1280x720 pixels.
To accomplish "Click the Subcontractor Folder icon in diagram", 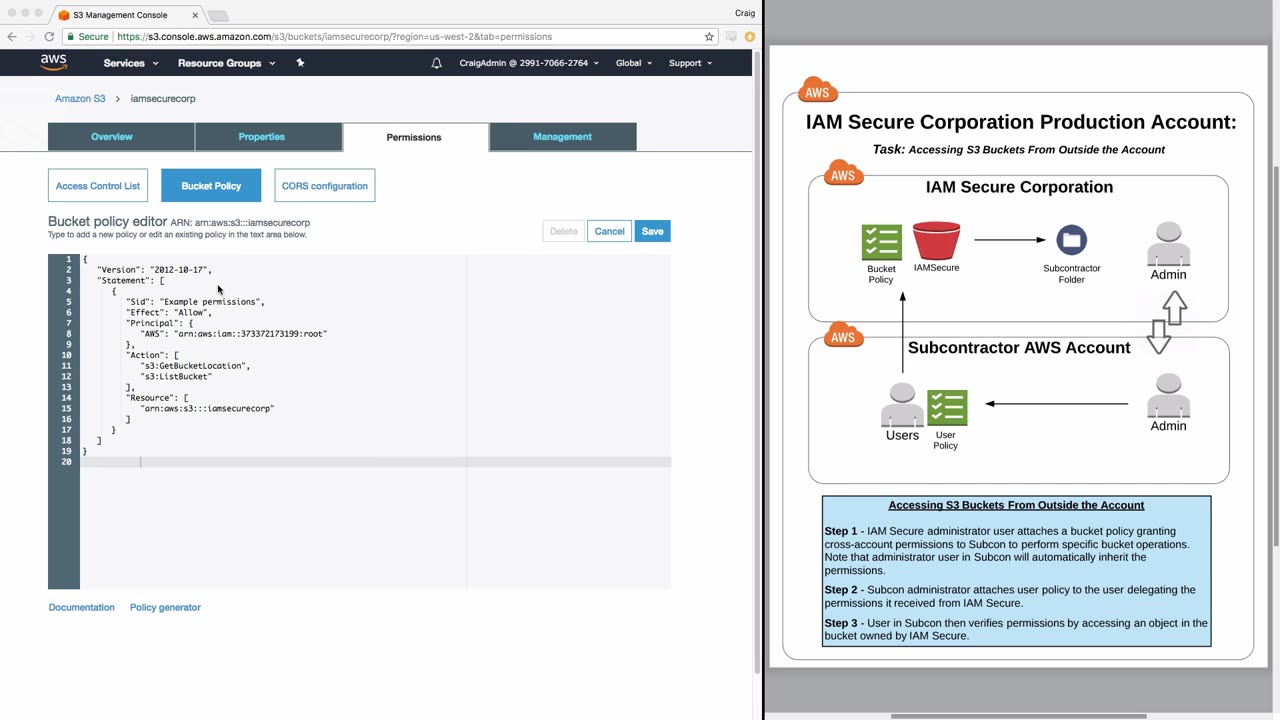I will tap(1071, 240).
